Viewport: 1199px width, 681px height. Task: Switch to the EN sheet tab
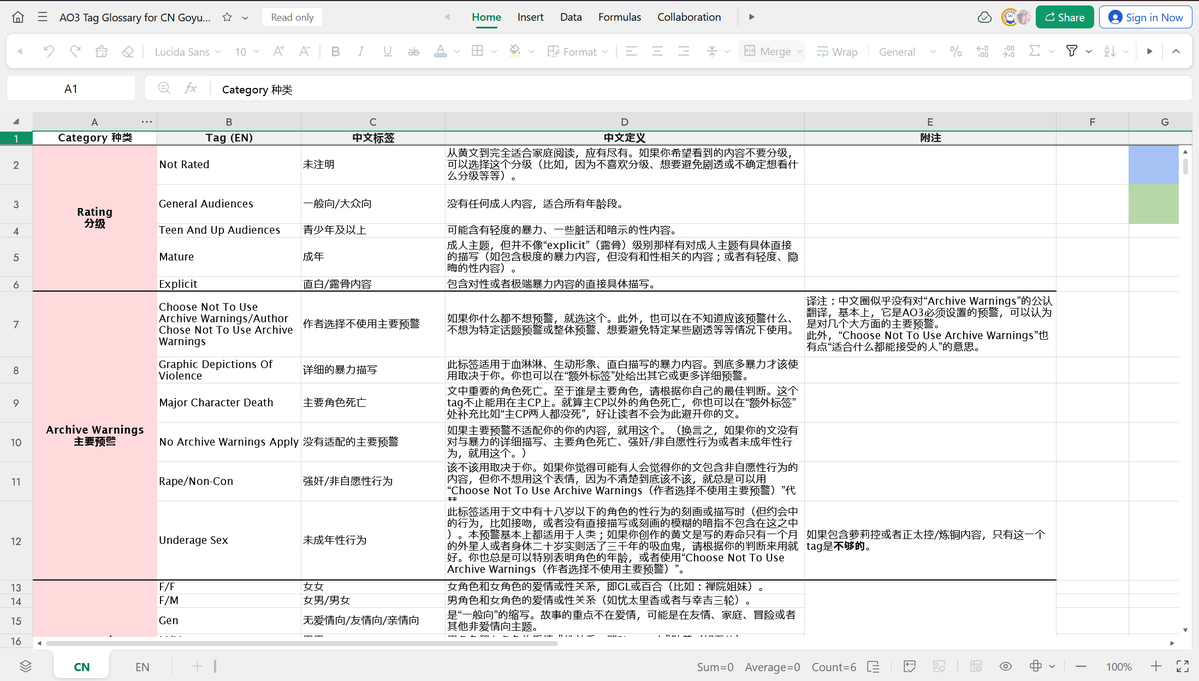[x=142, y=666]
